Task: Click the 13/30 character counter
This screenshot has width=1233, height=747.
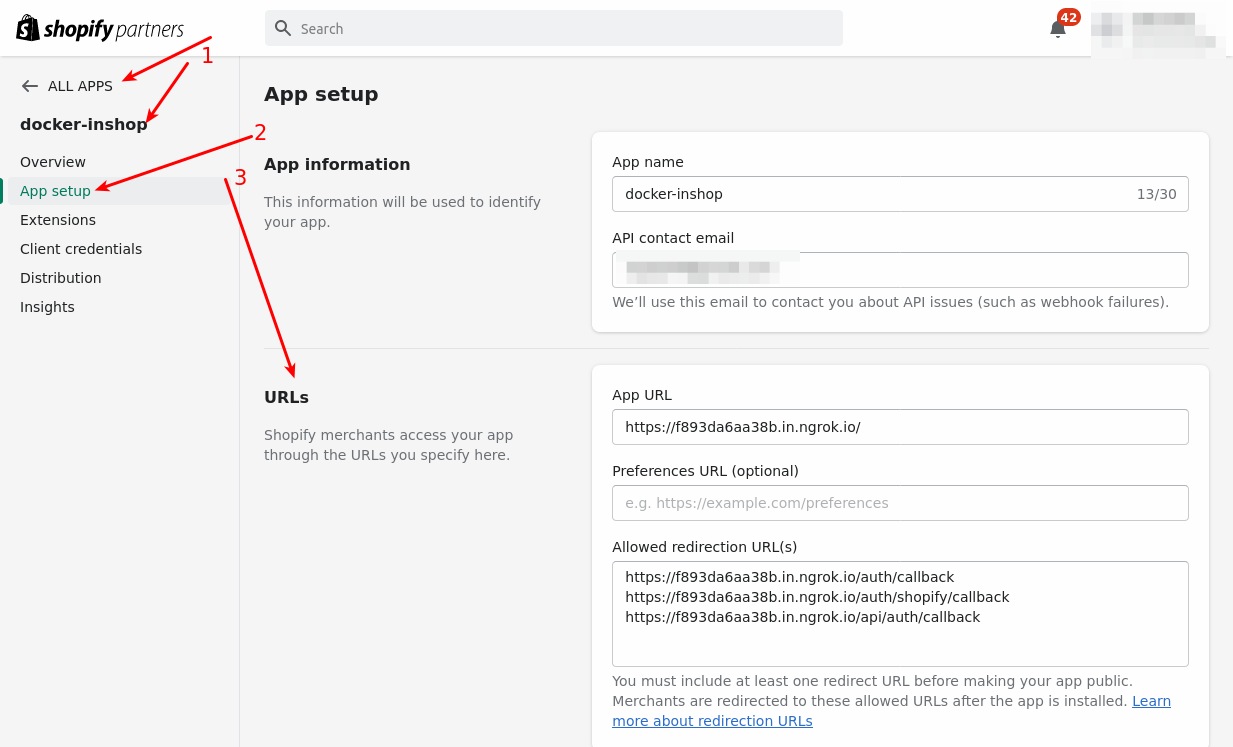Action: pyautogui.click(x=1157, y=194)
